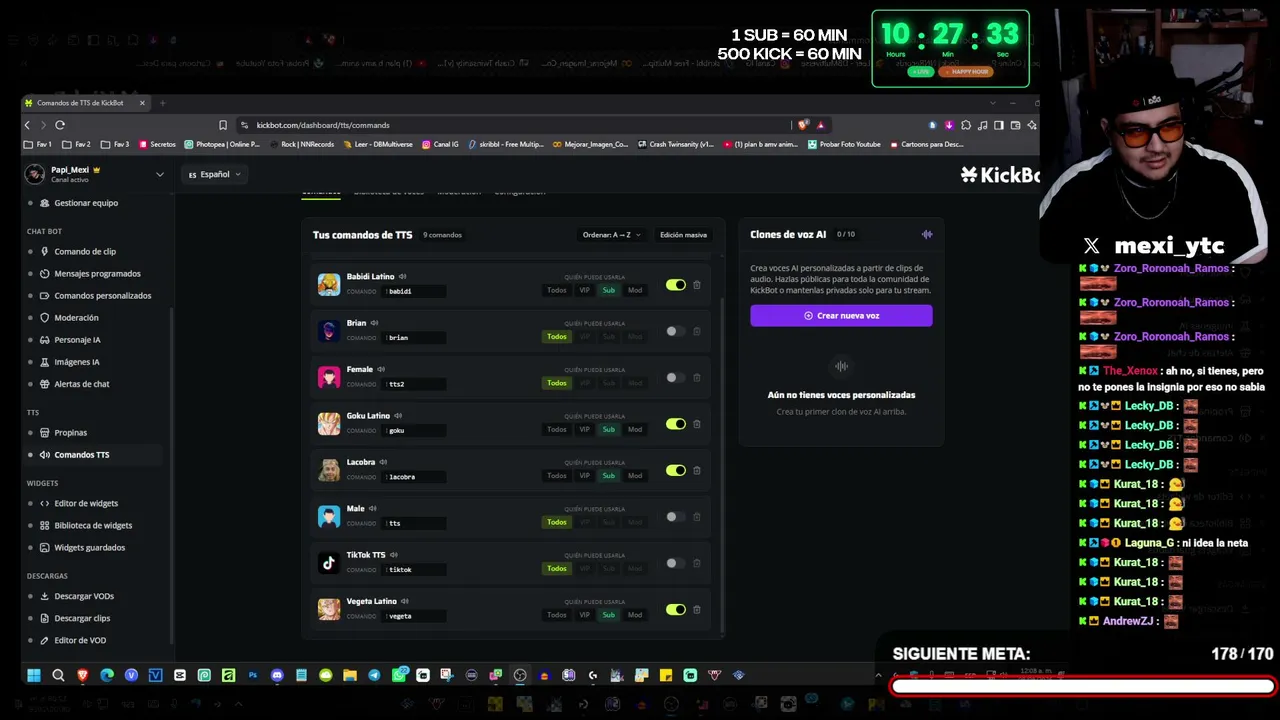Open Personaje IA section
The width and height of the screenshot is (1280, 720).
pos(77,339)
